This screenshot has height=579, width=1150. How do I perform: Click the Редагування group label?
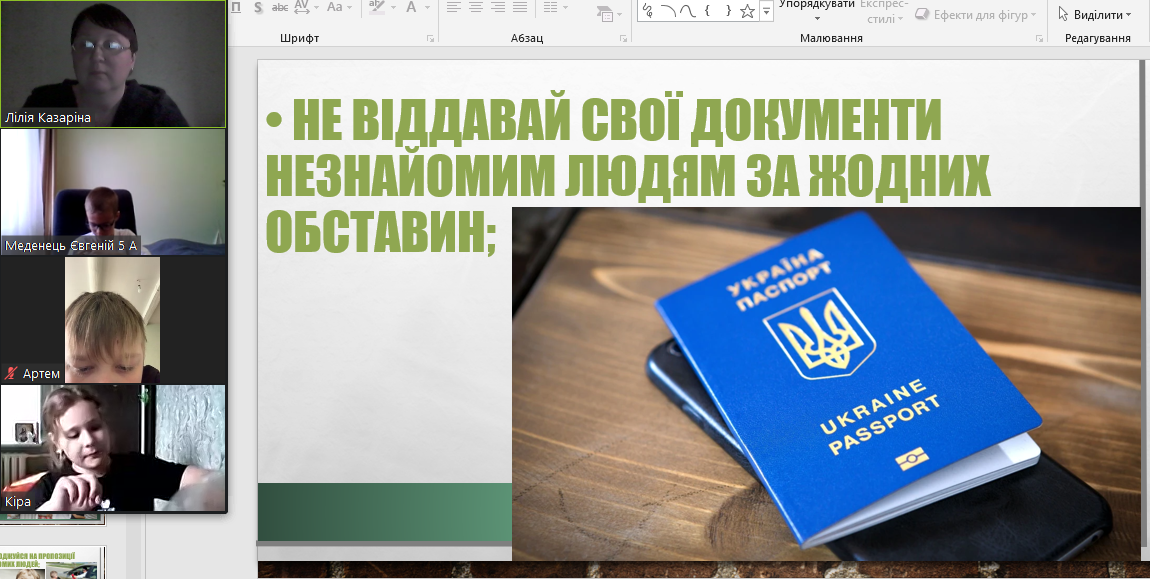[x=1097, y=38]
